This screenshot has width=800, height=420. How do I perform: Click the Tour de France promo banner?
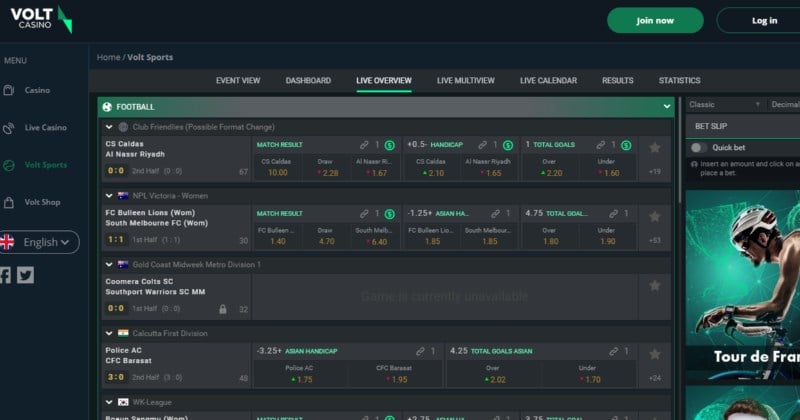click(743, 287)
